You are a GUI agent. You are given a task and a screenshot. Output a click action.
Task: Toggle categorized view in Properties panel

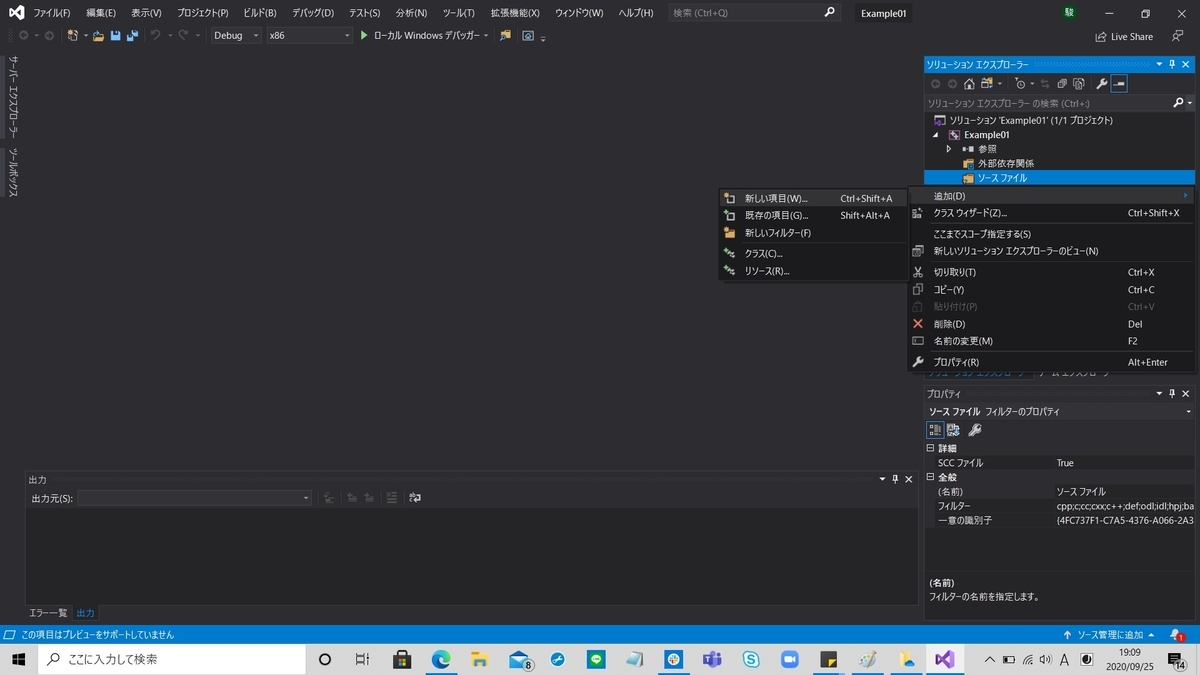pos(935,430)
